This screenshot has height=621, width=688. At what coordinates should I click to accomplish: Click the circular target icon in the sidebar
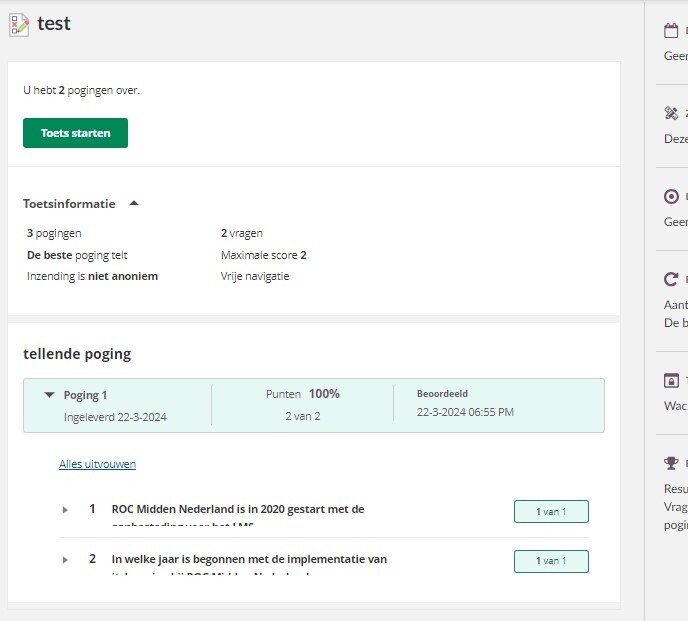point(671,197)
